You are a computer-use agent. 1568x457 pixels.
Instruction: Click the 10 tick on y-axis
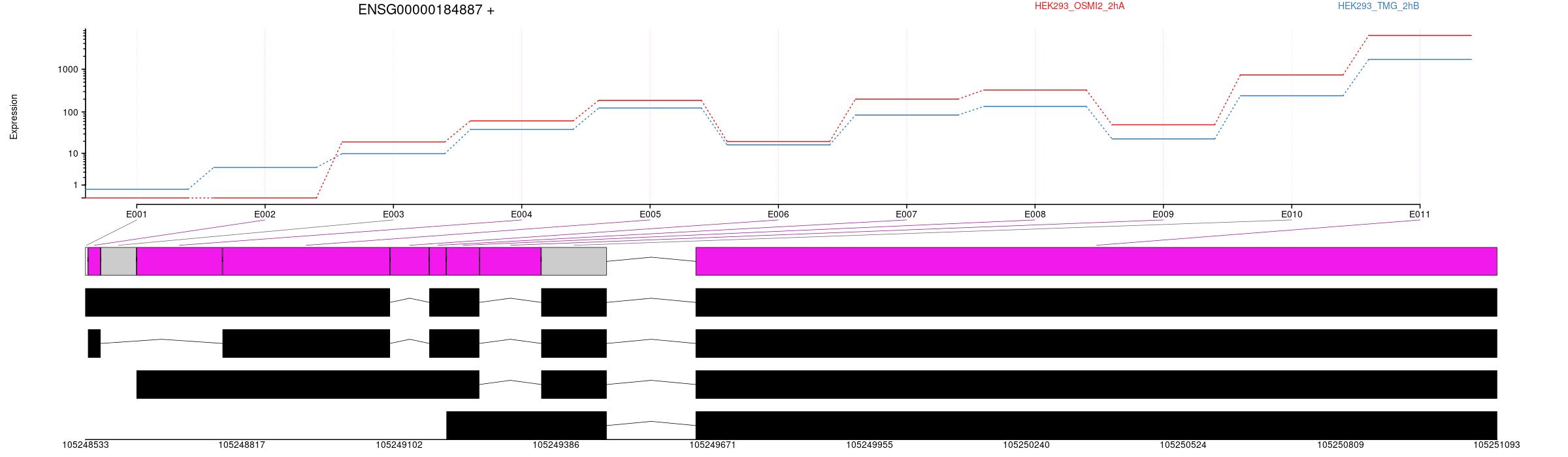(x=74, y=154)
